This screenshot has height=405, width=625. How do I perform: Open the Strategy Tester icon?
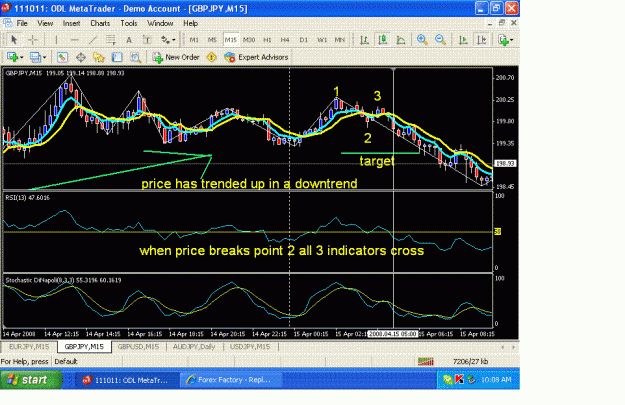pyautogui.click(x=136, y=57)
